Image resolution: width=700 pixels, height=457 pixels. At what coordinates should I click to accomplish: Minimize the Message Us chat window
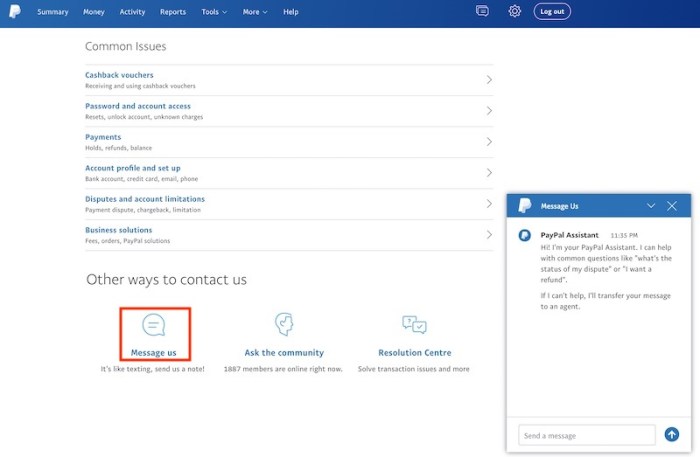(x=651, y=206)
